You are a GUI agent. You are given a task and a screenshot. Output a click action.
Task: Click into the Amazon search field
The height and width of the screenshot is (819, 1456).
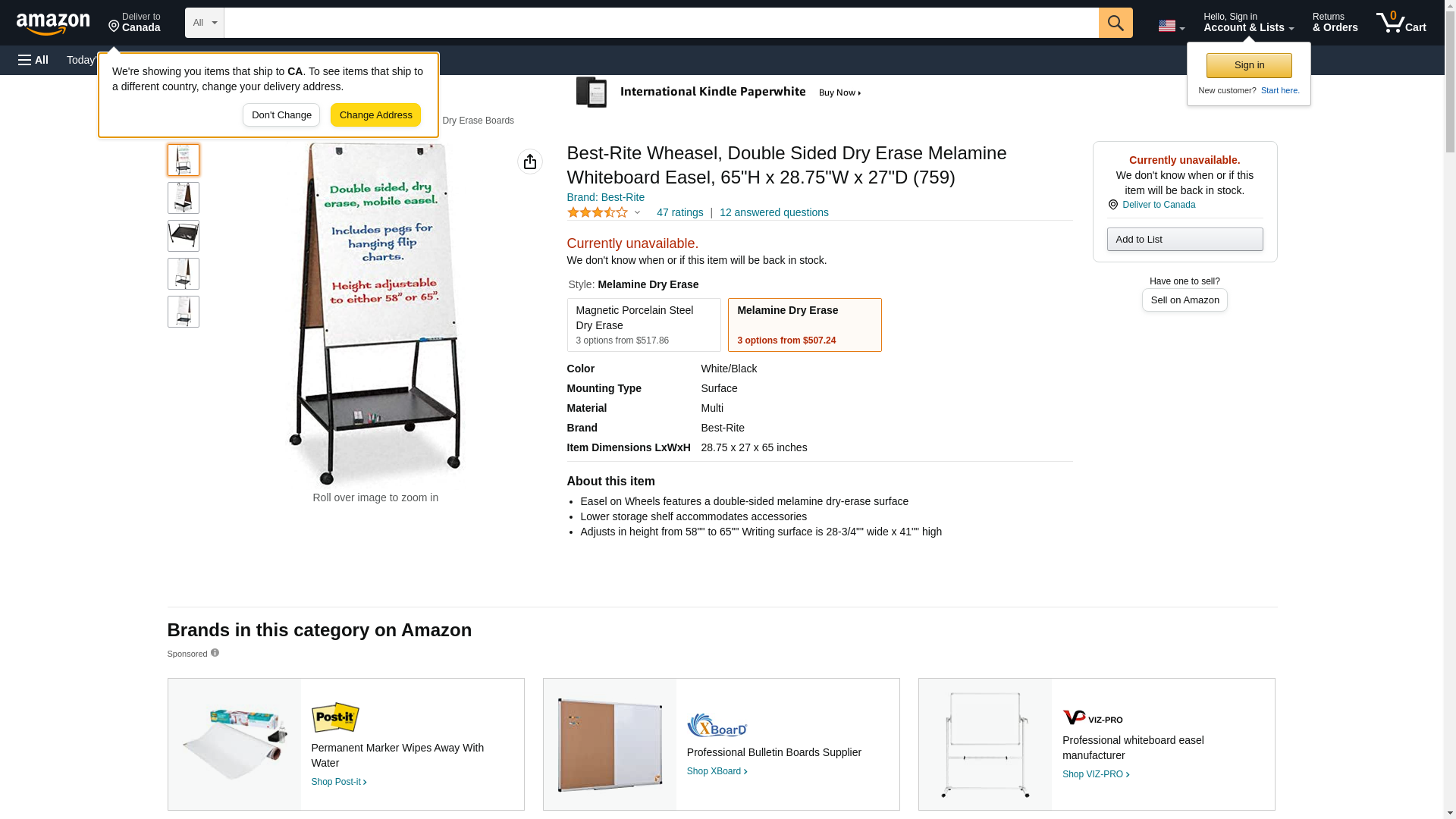pyautogui.click(x=660, y=23)
